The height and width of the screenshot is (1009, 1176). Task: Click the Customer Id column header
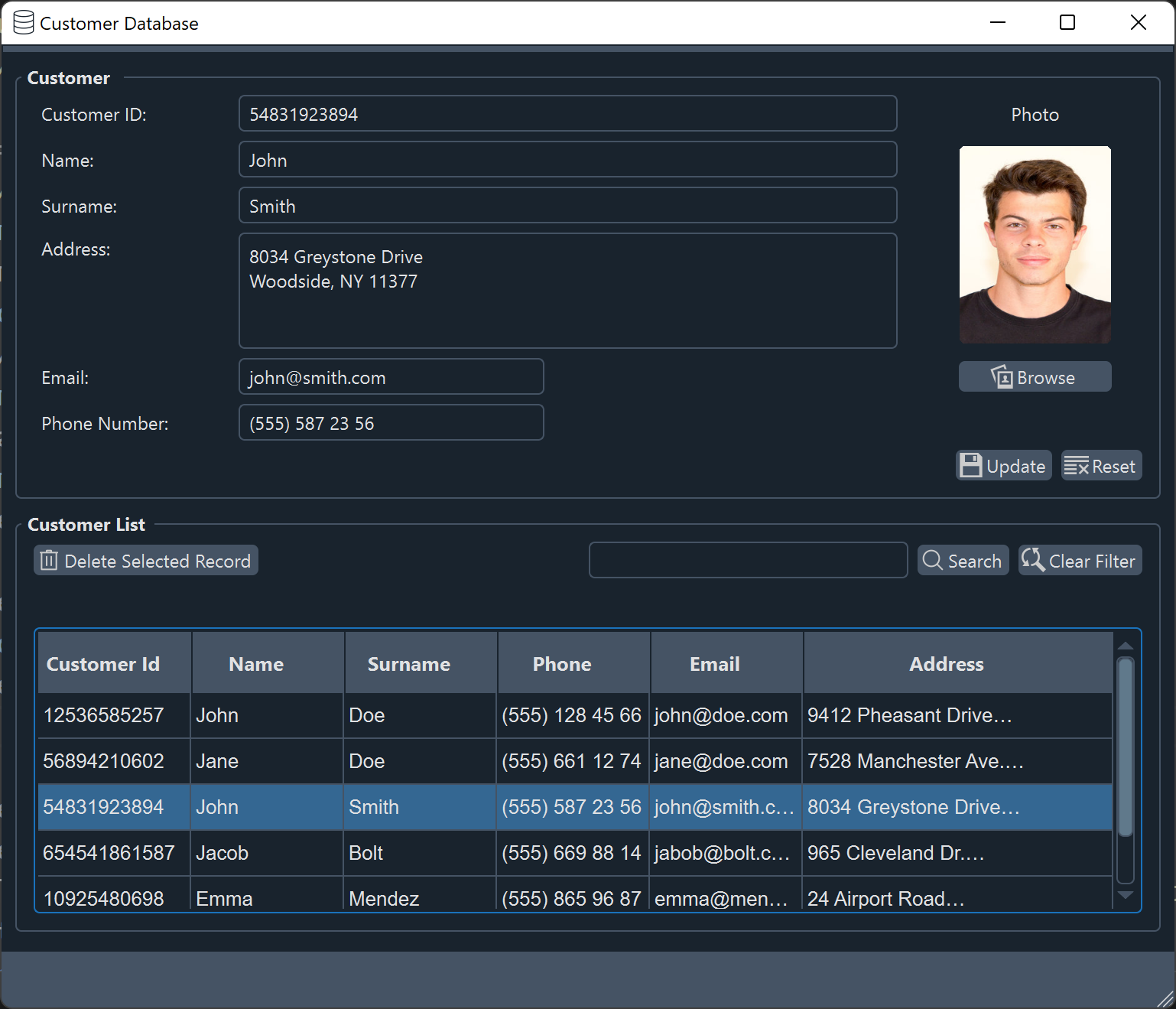pyautogui.click(x=102, y=663)
